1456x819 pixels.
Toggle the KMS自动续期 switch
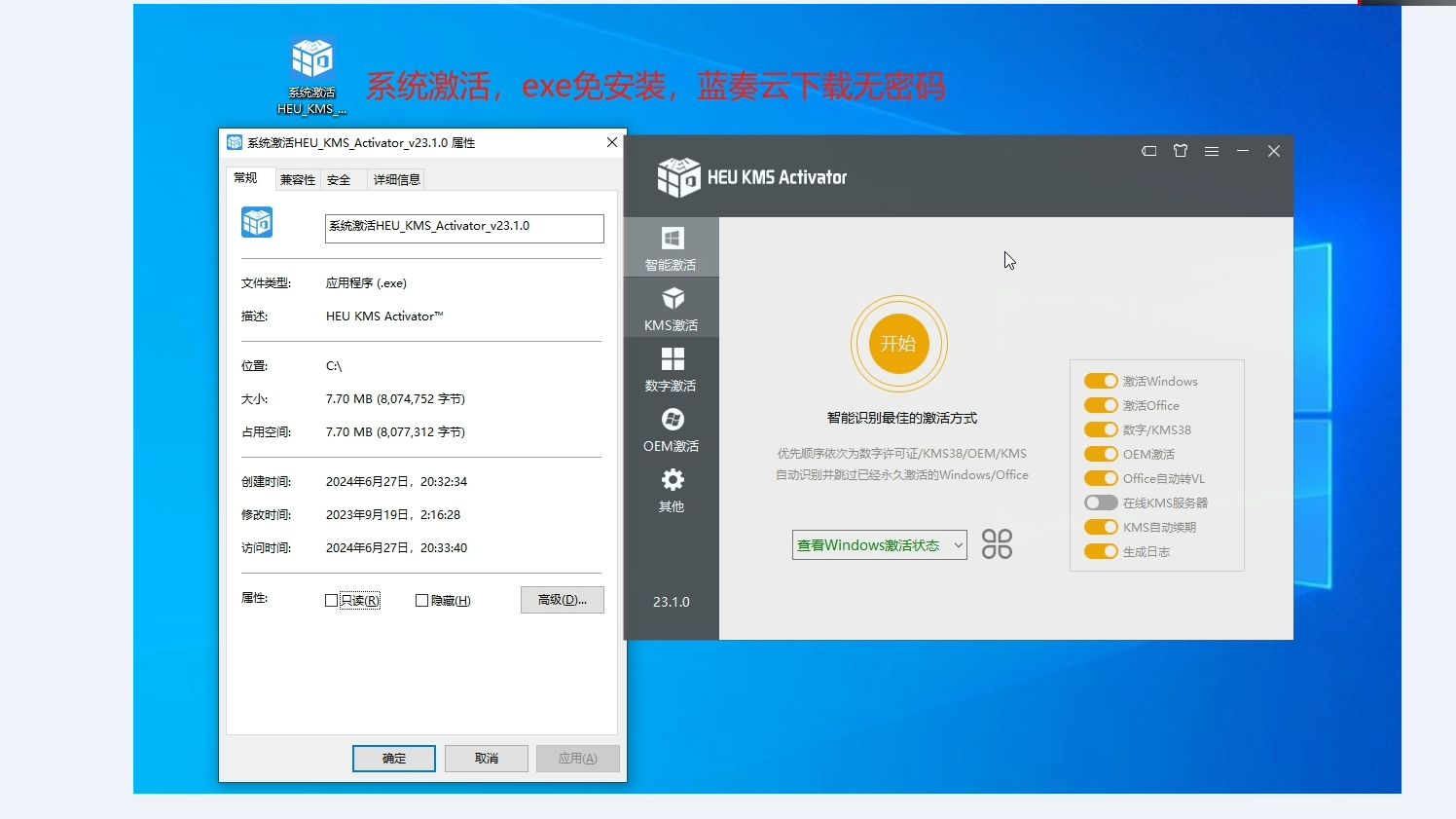(1101, 527)
